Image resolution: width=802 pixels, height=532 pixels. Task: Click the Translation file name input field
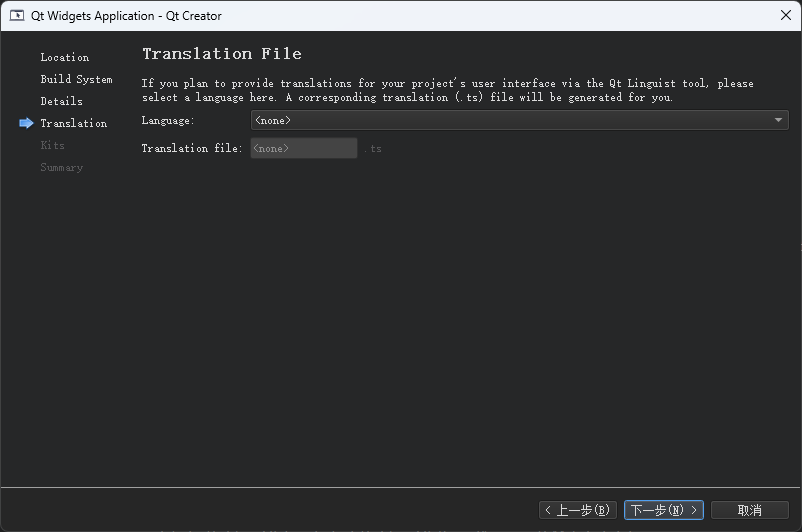pos(303,148)
